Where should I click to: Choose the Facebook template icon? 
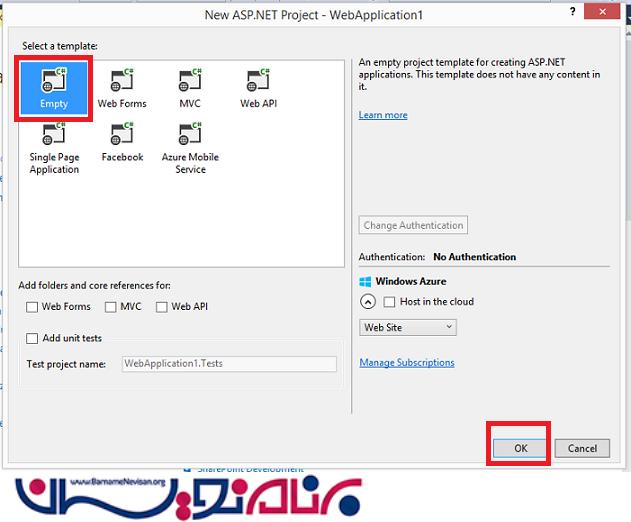(x=122, y=134)
